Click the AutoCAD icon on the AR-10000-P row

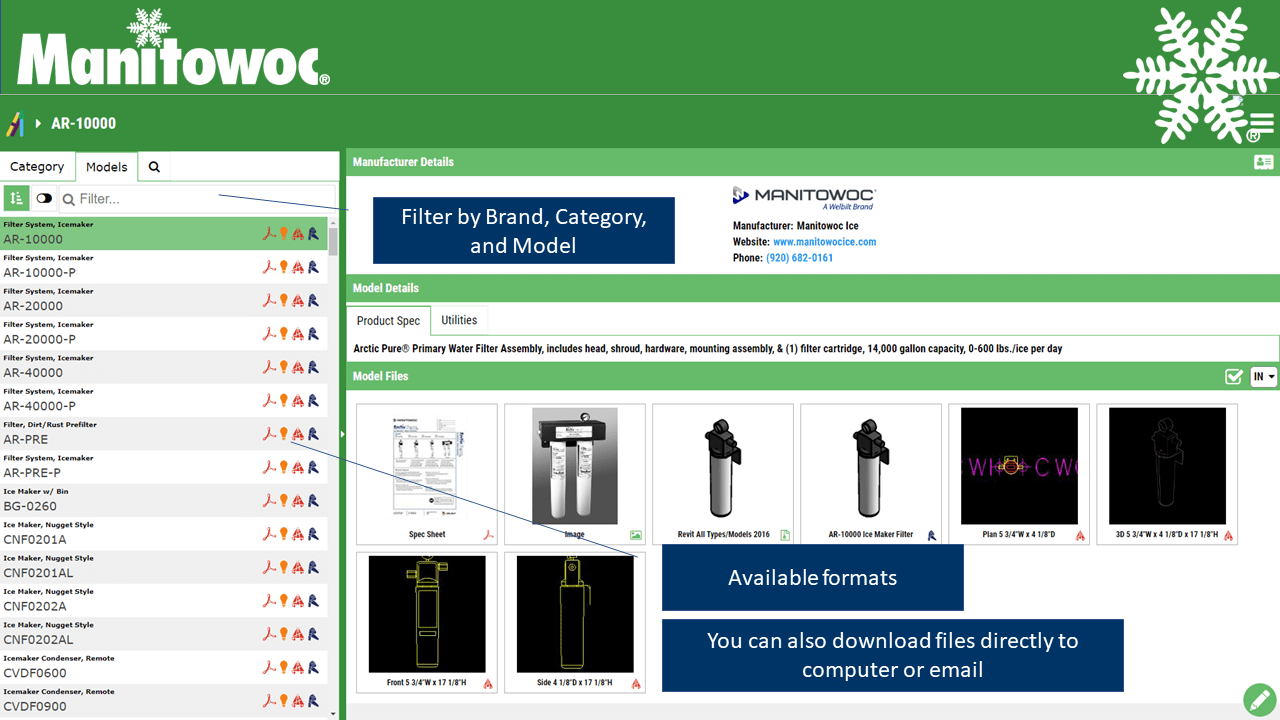point(298,267)
